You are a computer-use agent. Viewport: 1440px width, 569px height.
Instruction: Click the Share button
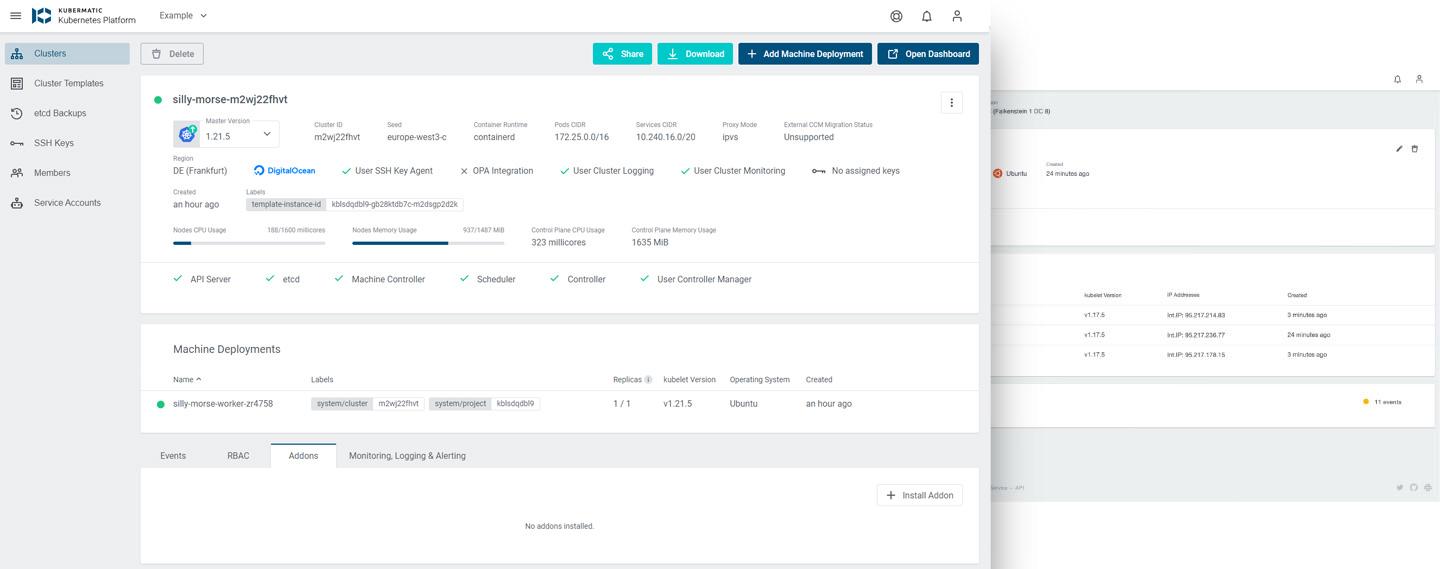(x=622, y=54)
